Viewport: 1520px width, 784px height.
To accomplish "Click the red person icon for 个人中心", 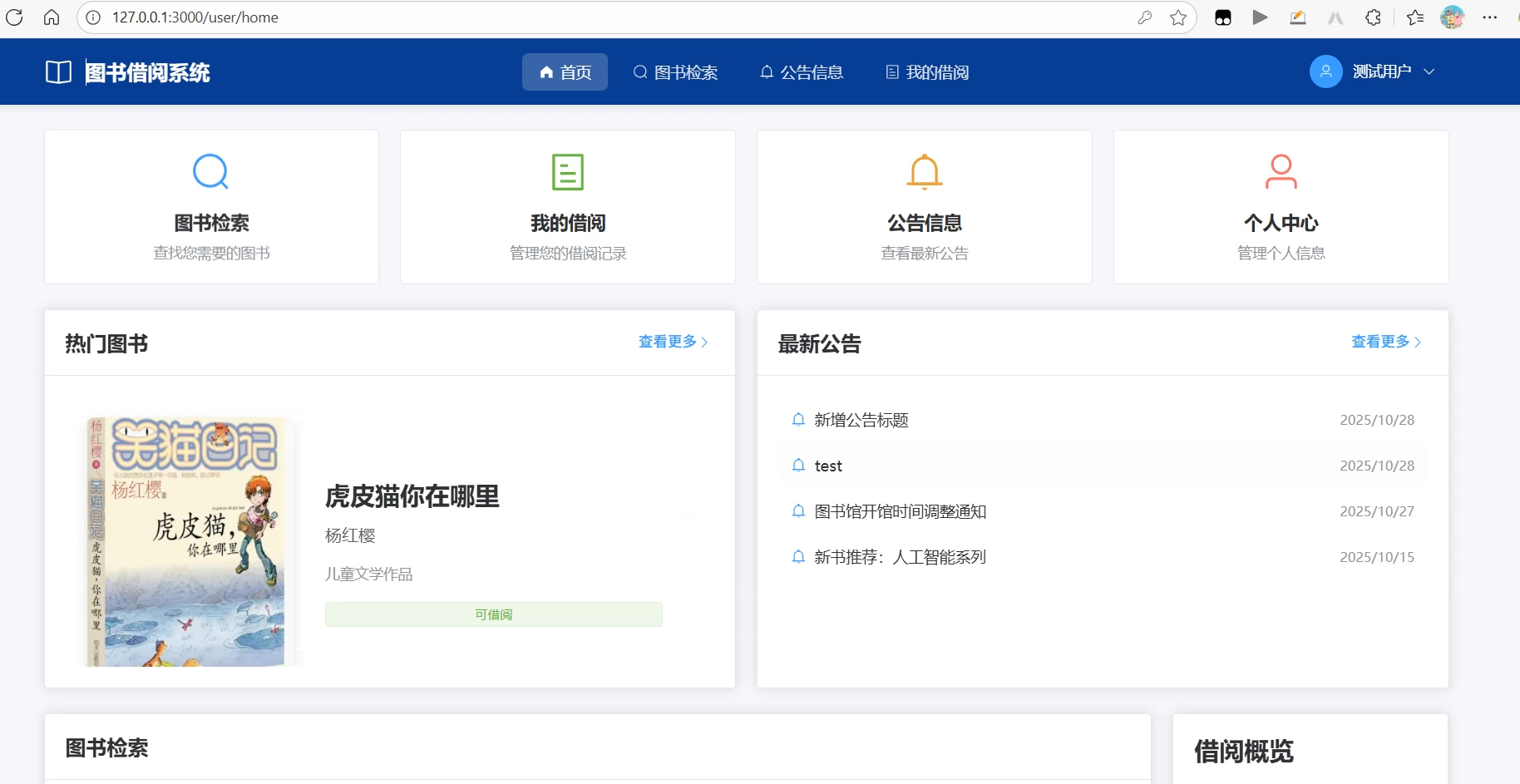I will [x=1281, y=171].
